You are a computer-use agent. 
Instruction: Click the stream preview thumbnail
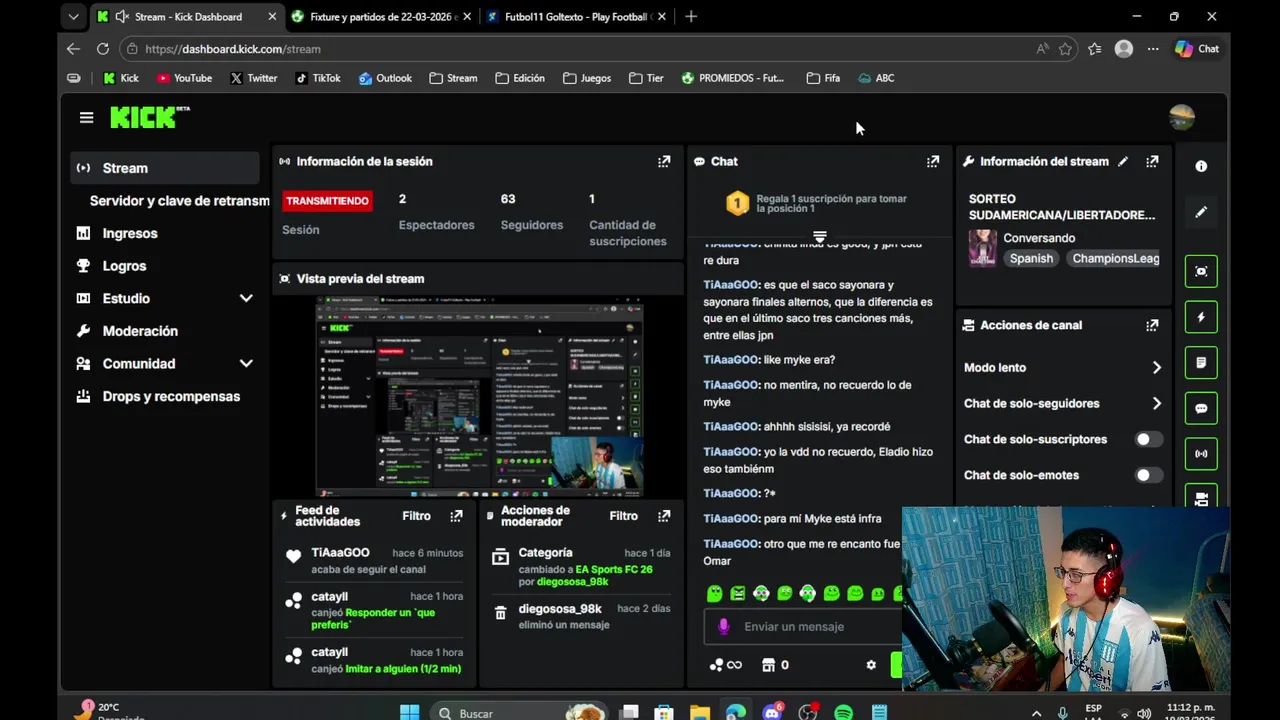pos(479,396)
